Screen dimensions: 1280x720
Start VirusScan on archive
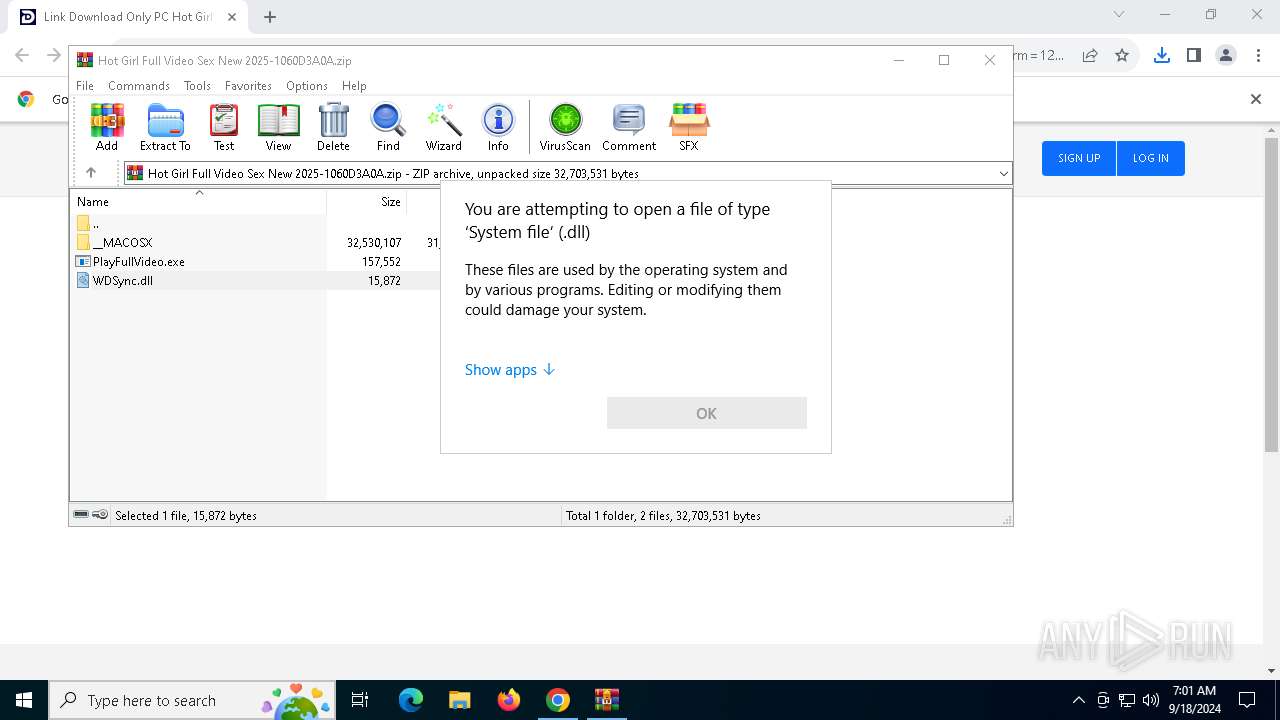[x=565, y=127]
